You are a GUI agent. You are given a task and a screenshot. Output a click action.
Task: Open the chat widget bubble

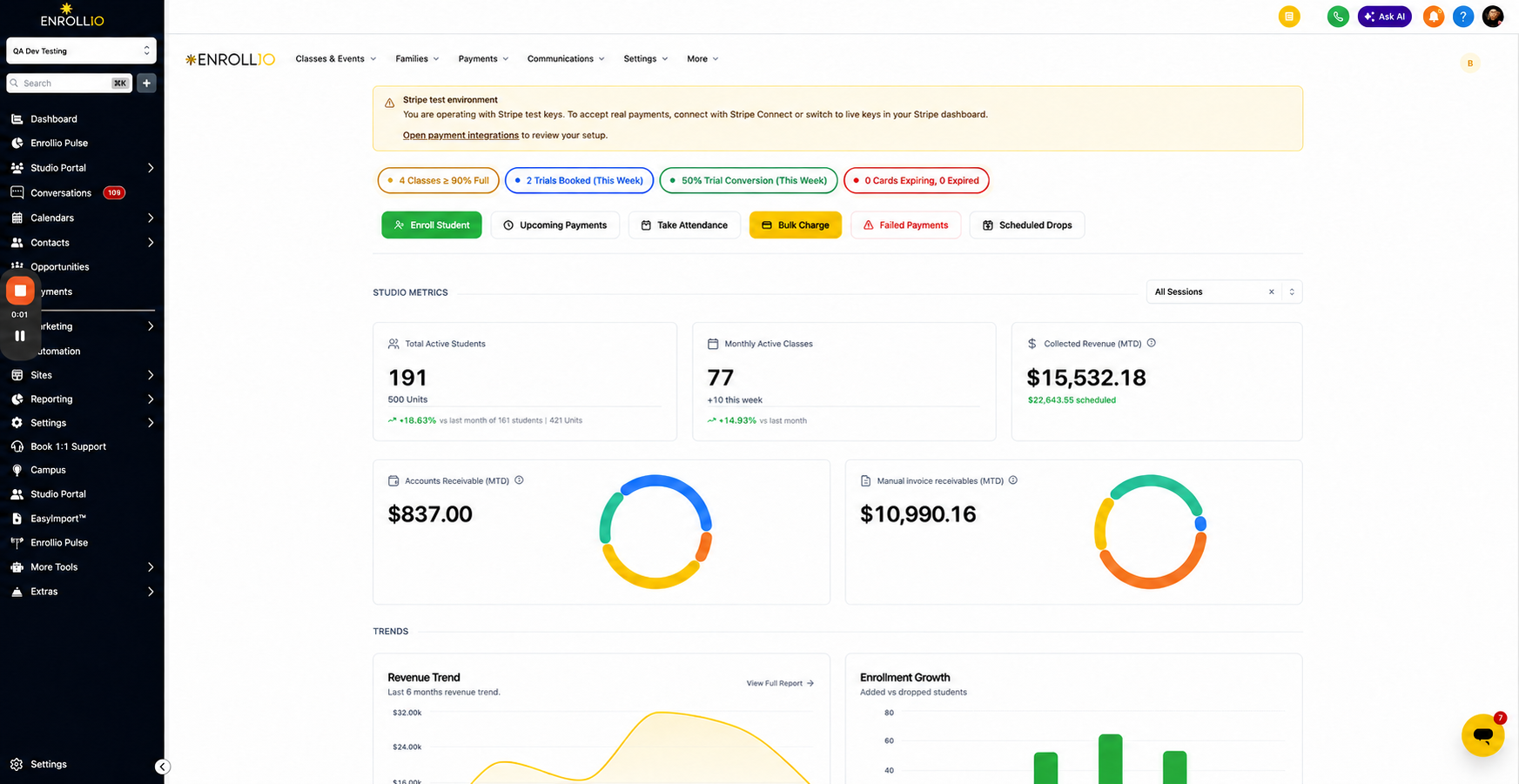tap(1483, 735)
